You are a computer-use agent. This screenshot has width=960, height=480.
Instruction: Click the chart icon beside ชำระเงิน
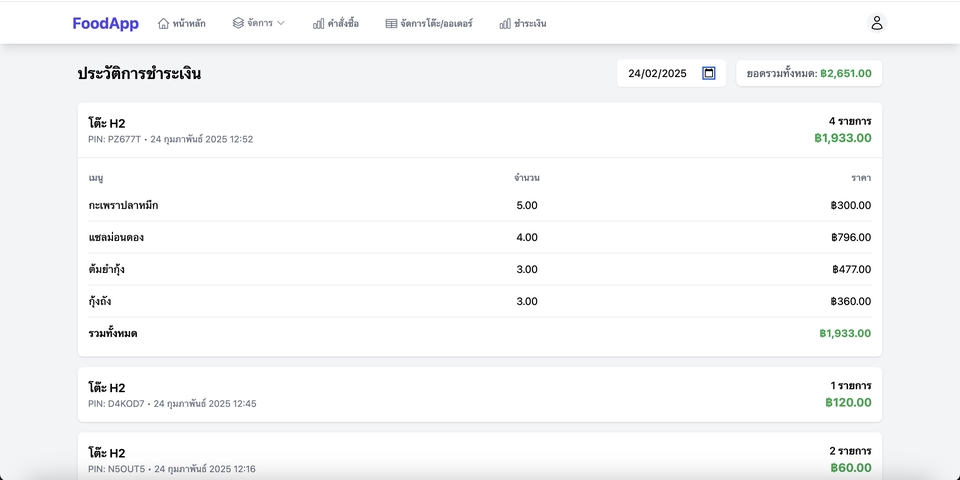(505, 24)
